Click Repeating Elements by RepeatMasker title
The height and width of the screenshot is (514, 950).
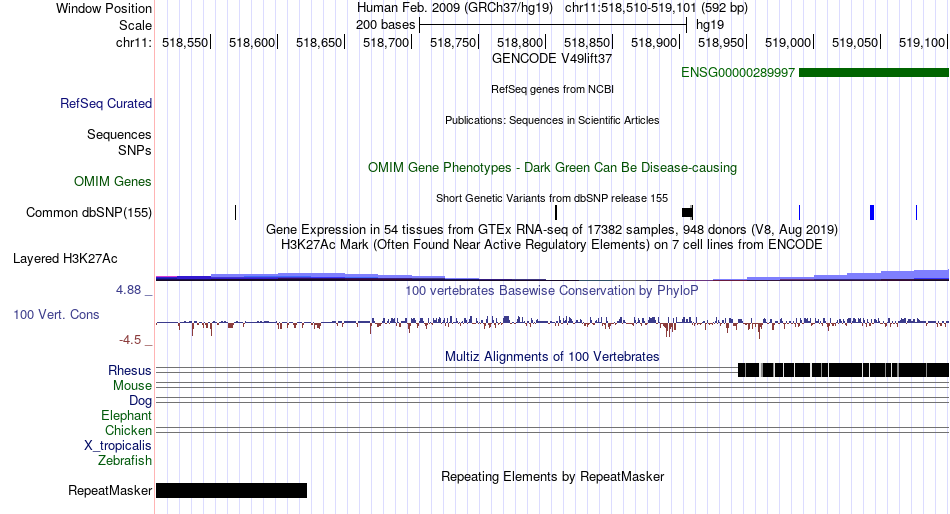point(552,476)
